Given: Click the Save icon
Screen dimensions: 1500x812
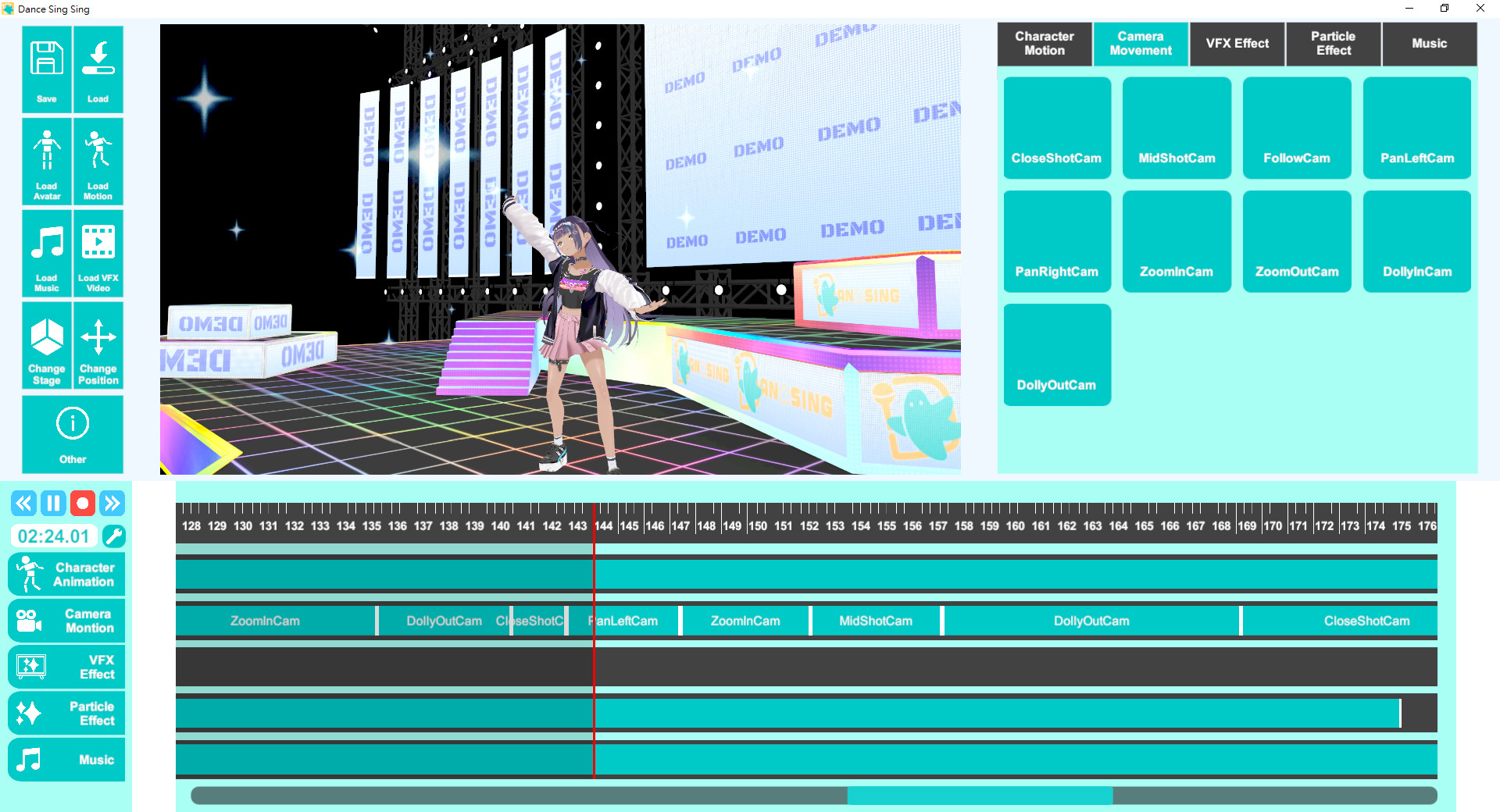Looking at the screenshot, I should point(47,69).
